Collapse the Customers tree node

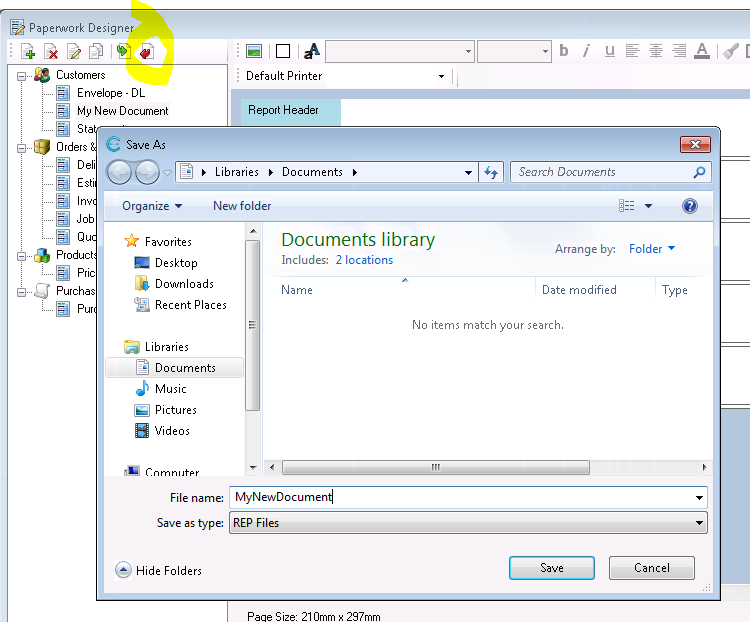point(23,75)
